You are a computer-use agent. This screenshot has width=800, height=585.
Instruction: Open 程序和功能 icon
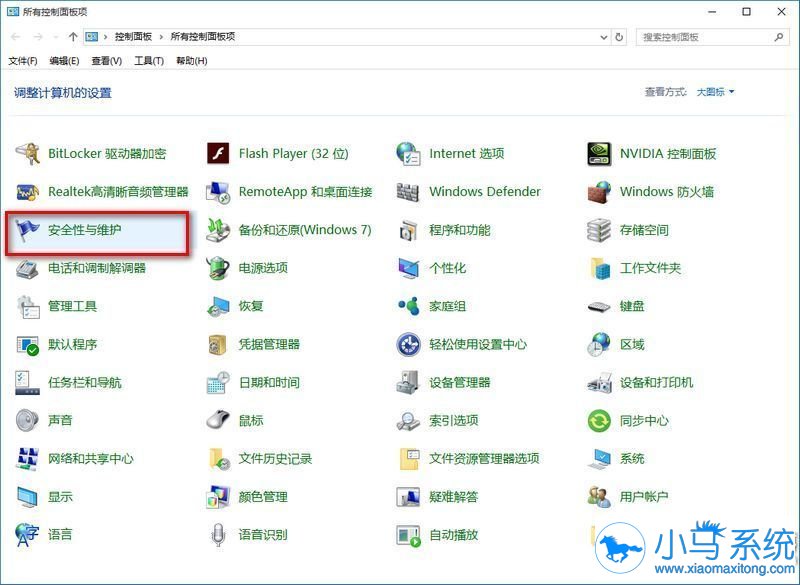pyautogui.click(x=408, y=230)
